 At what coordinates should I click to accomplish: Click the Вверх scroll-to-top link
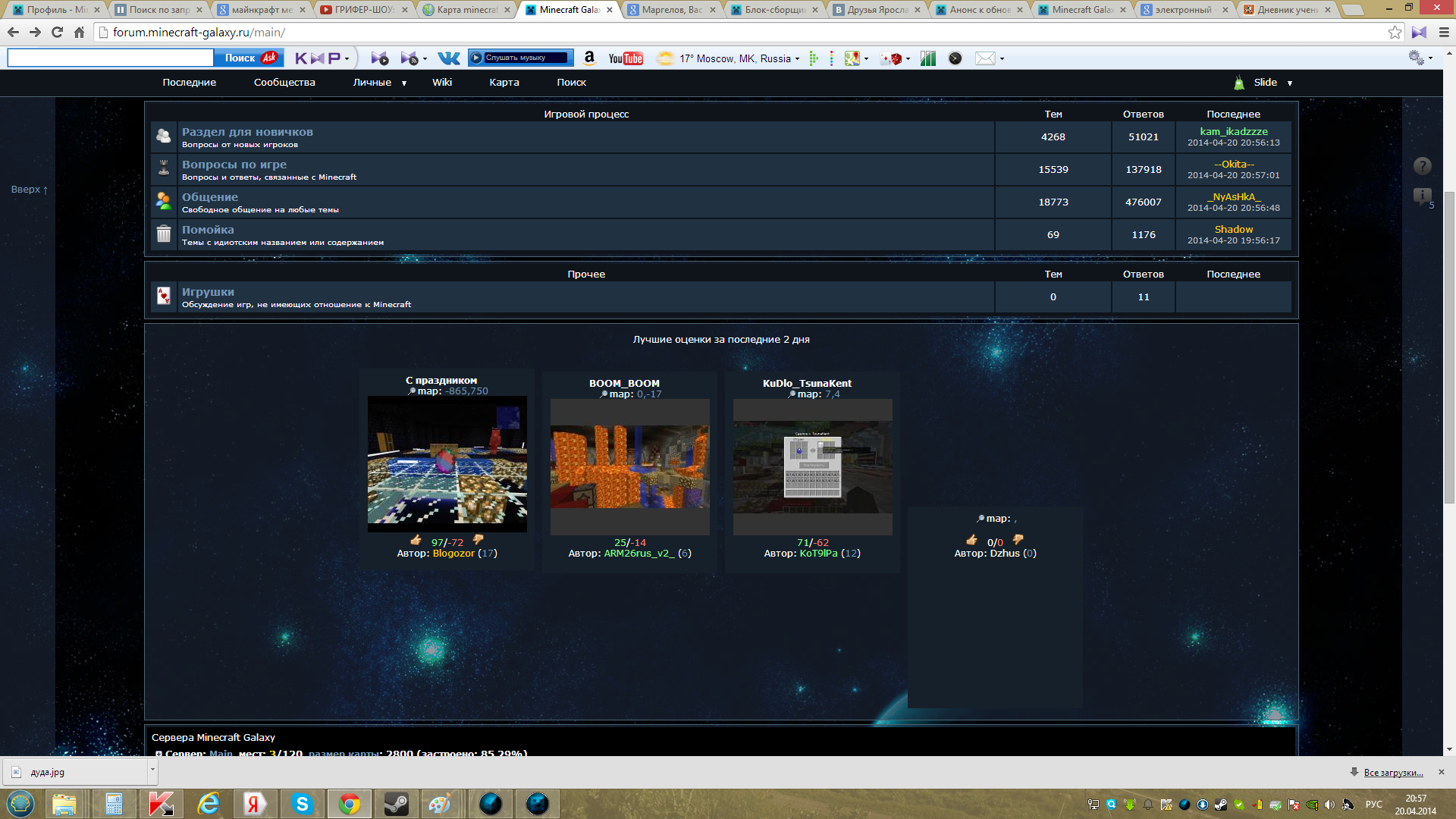click(29, 190)
